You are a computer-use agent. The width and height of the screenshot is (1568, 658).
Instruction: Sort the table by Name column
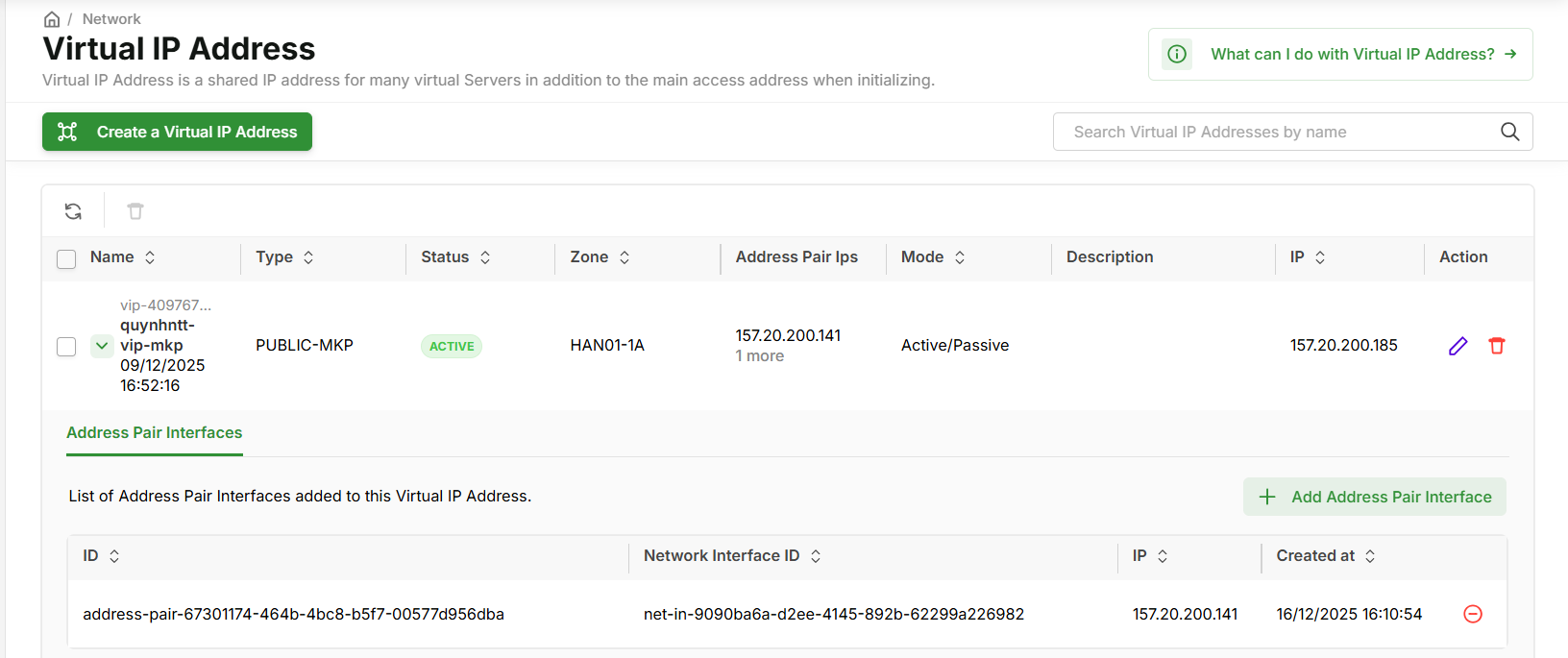pyautogui.click(x=150, y=257)
